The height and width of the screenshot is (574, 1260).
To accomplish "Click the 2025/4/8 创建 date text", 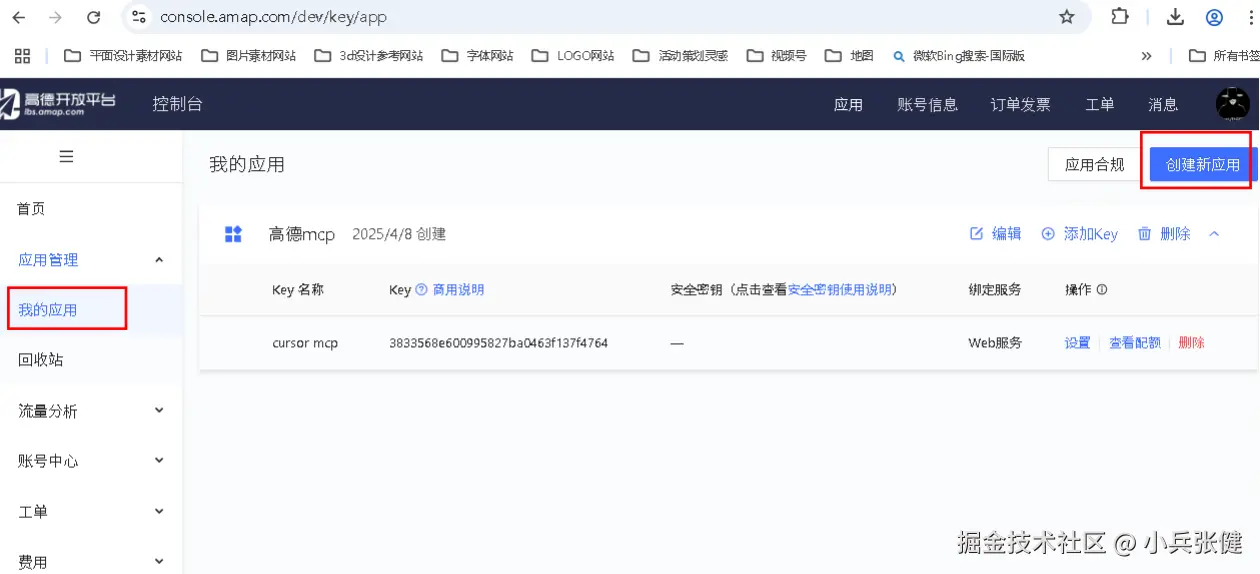I will click(x=399, y=234).
